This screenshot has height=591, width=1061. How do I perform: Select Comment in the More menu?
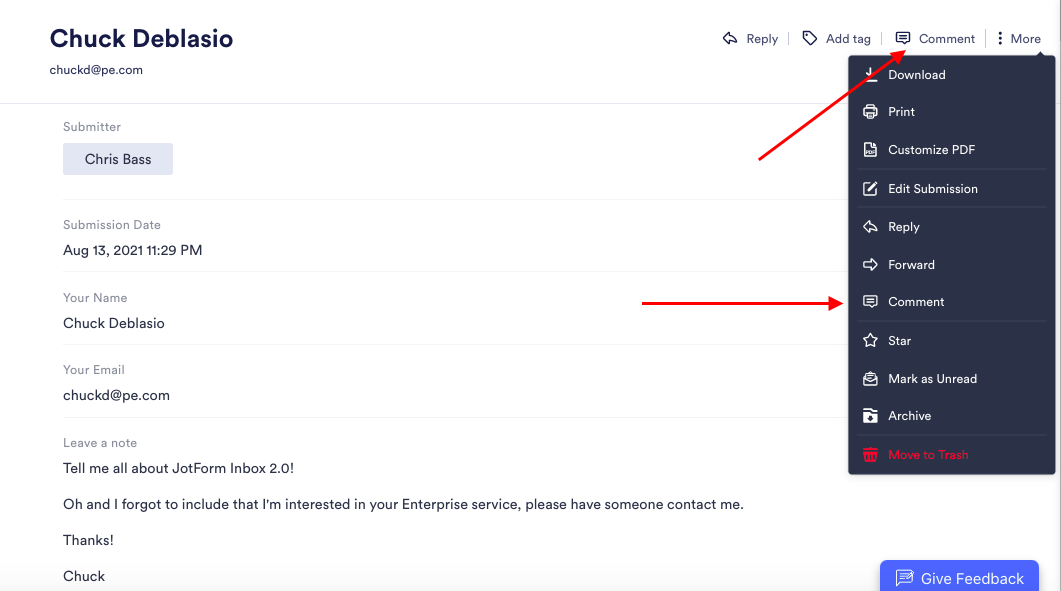click(x=916, y=302)
